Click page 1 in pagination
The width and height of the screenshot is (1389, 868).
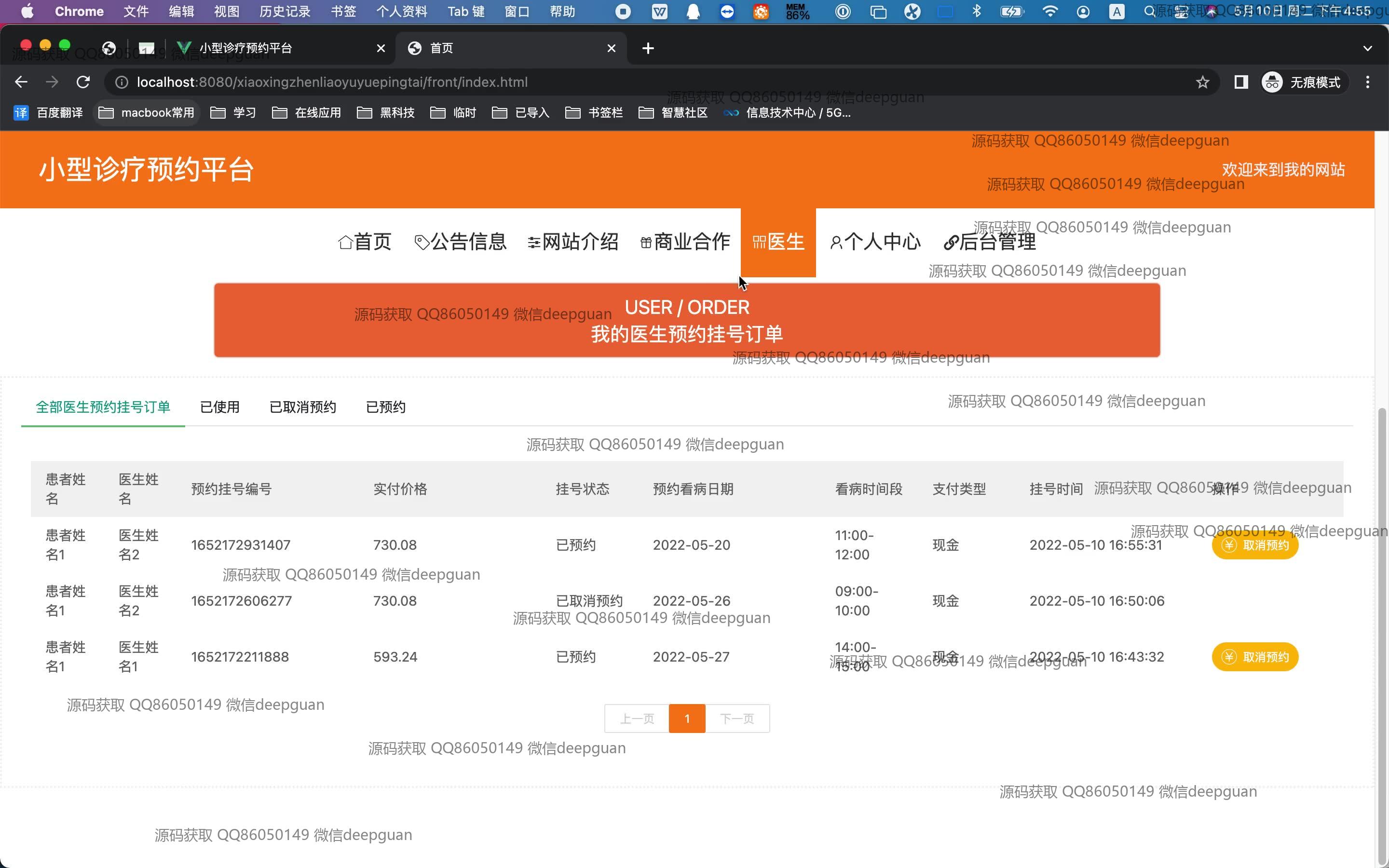686,718
